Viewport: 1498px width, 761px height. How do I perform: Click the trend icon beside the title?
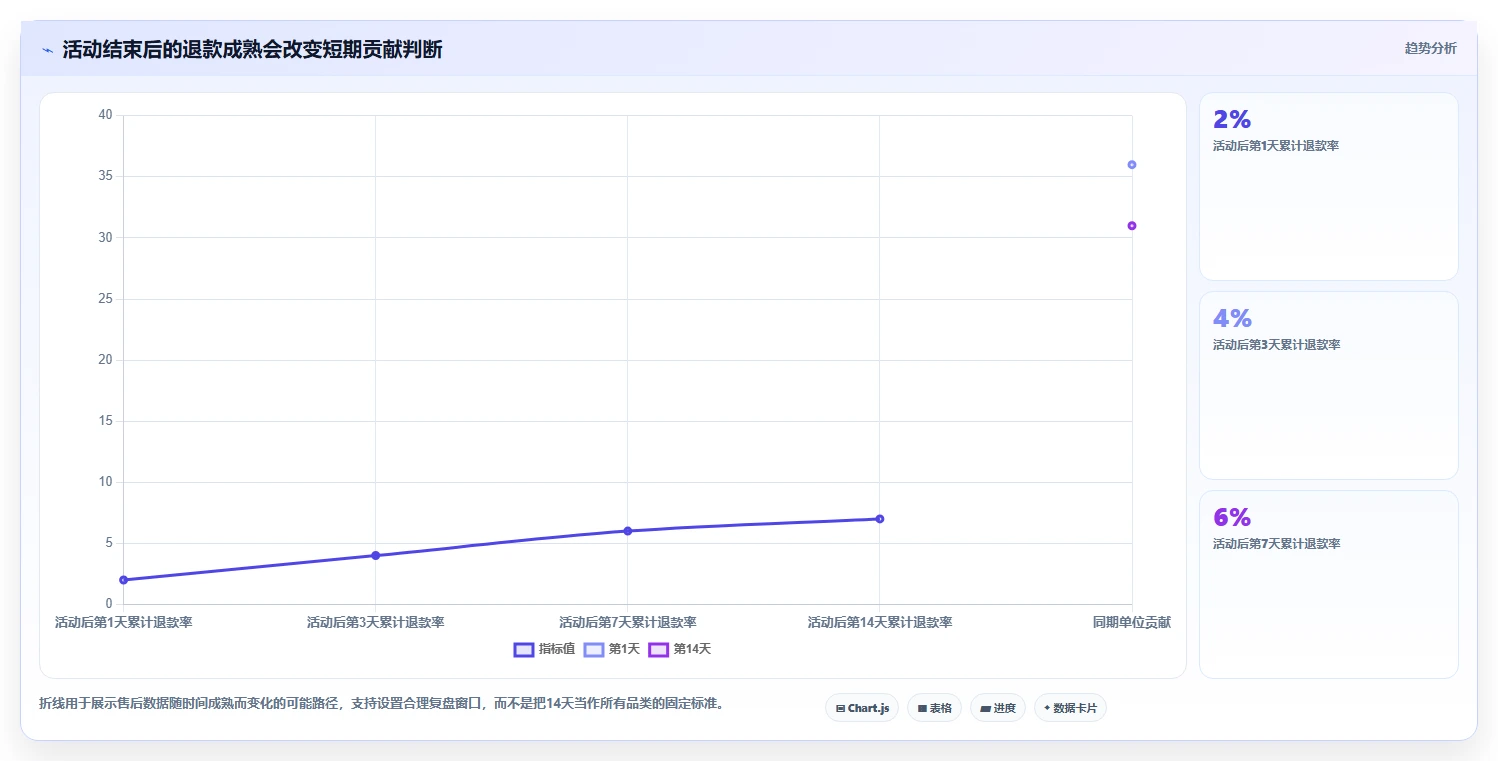pos(47,50)
